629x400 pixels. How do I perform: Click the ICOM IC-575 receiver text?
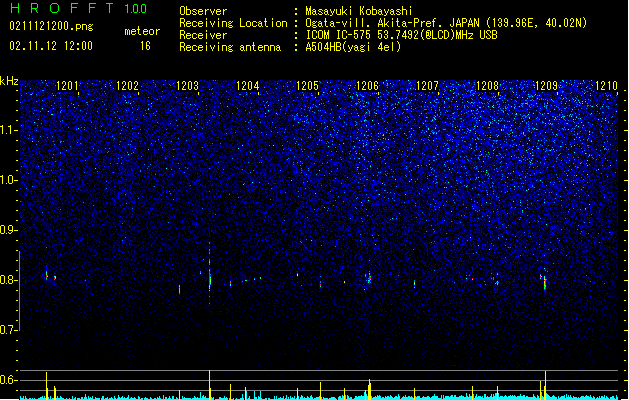coord(401,35)
